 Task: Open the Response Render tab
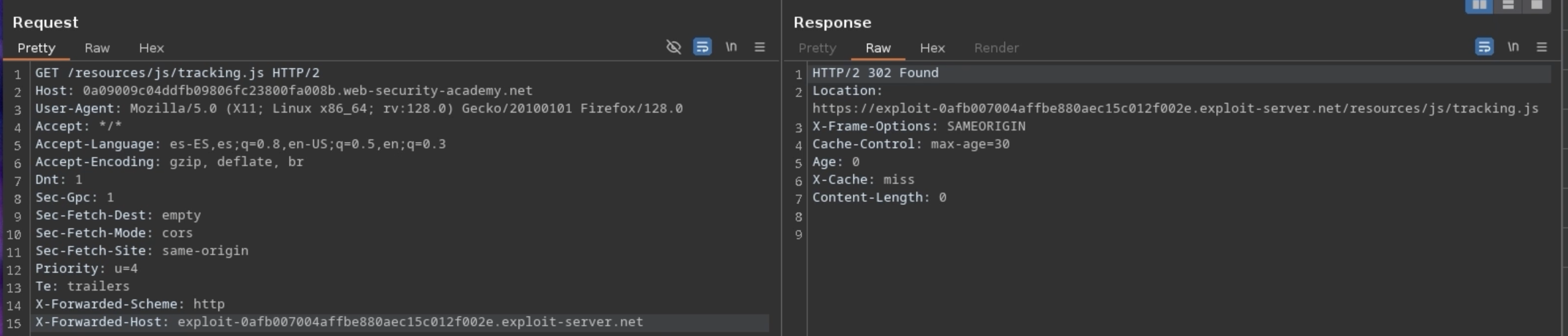click(996, 48)
